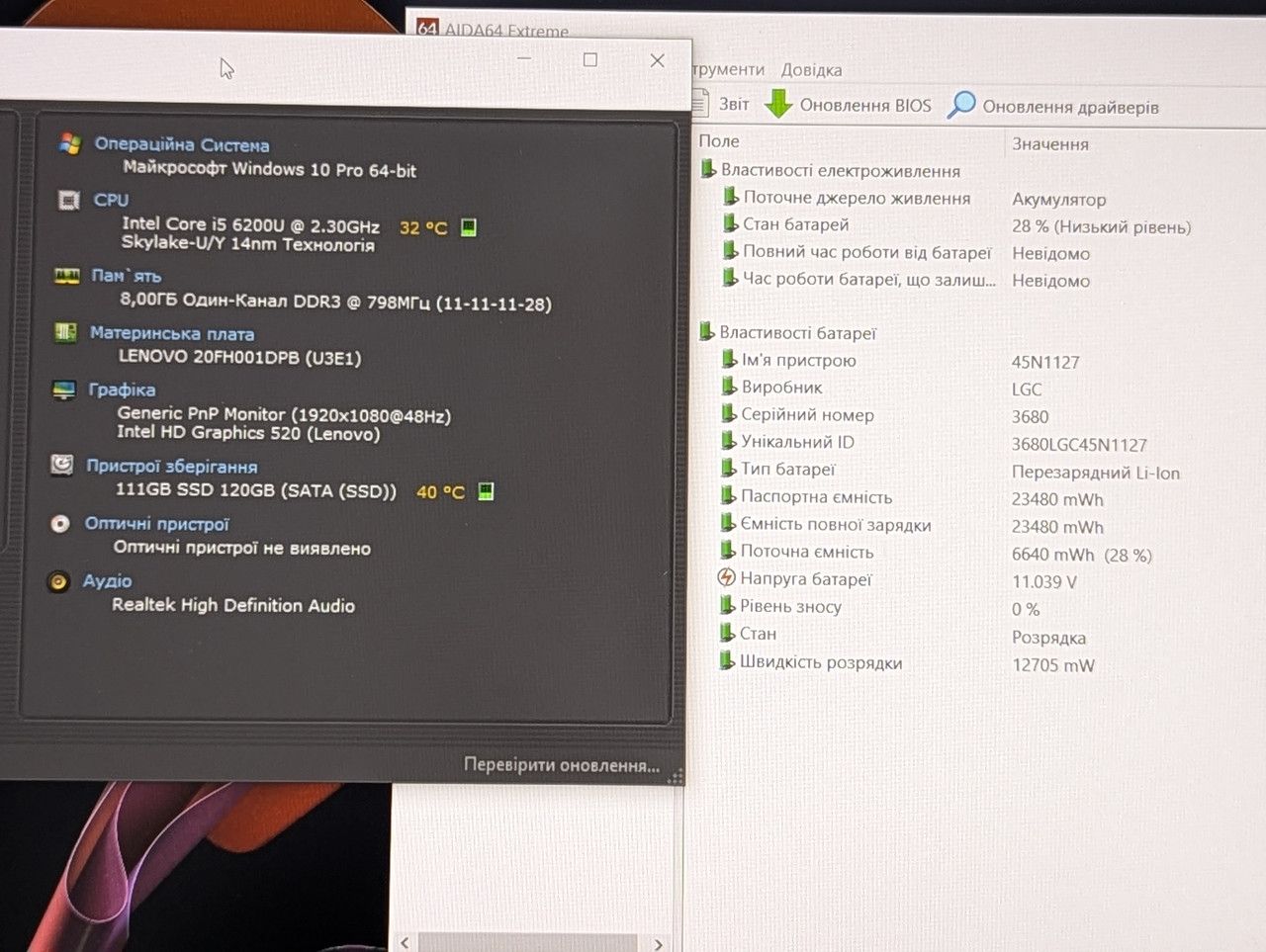The height and width of the screenshot is (952, 1266).
Task: Click the icon next to Виробник
Action: point(730,386)
